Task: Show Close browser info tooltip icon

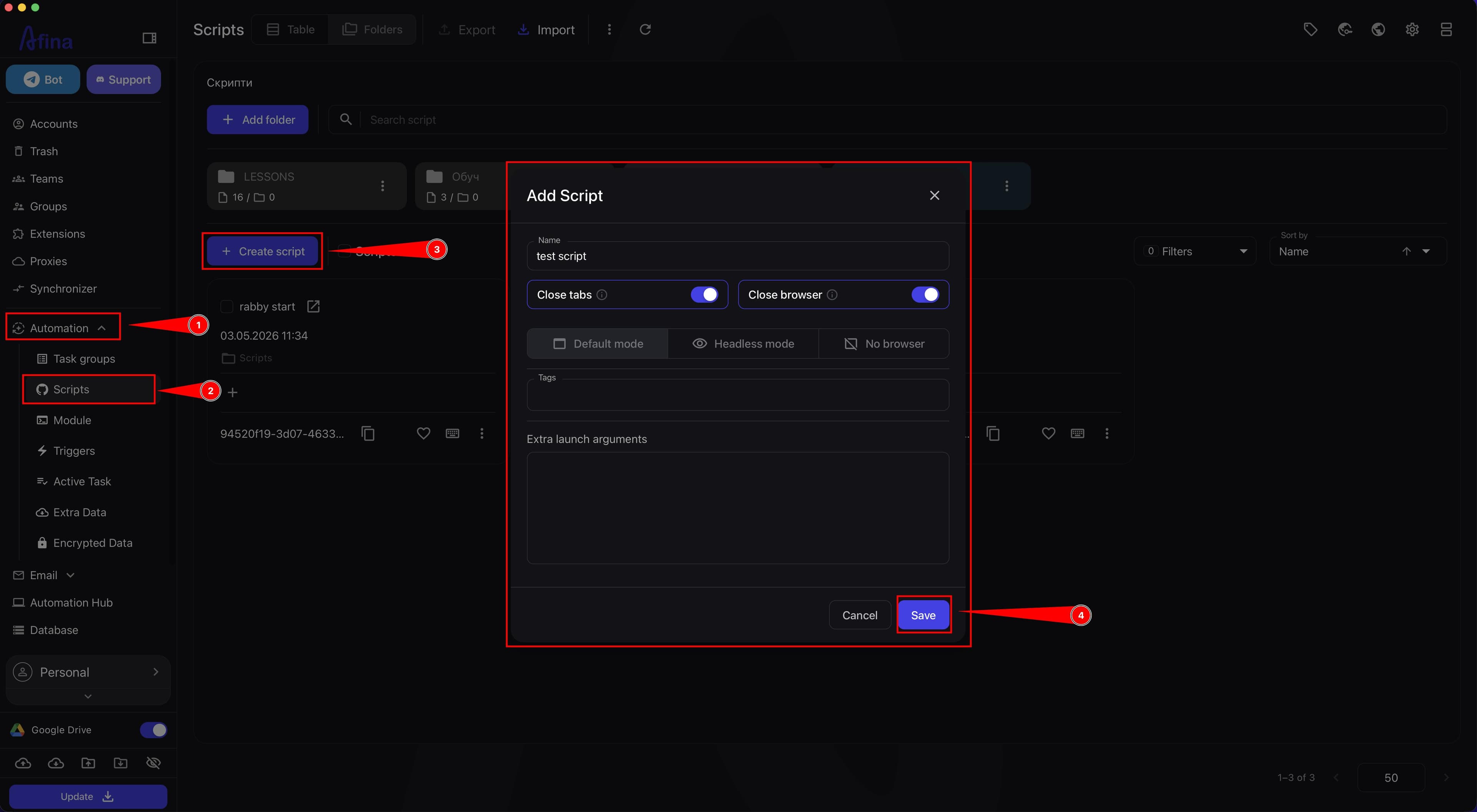Action: click(x=832, y=295)
